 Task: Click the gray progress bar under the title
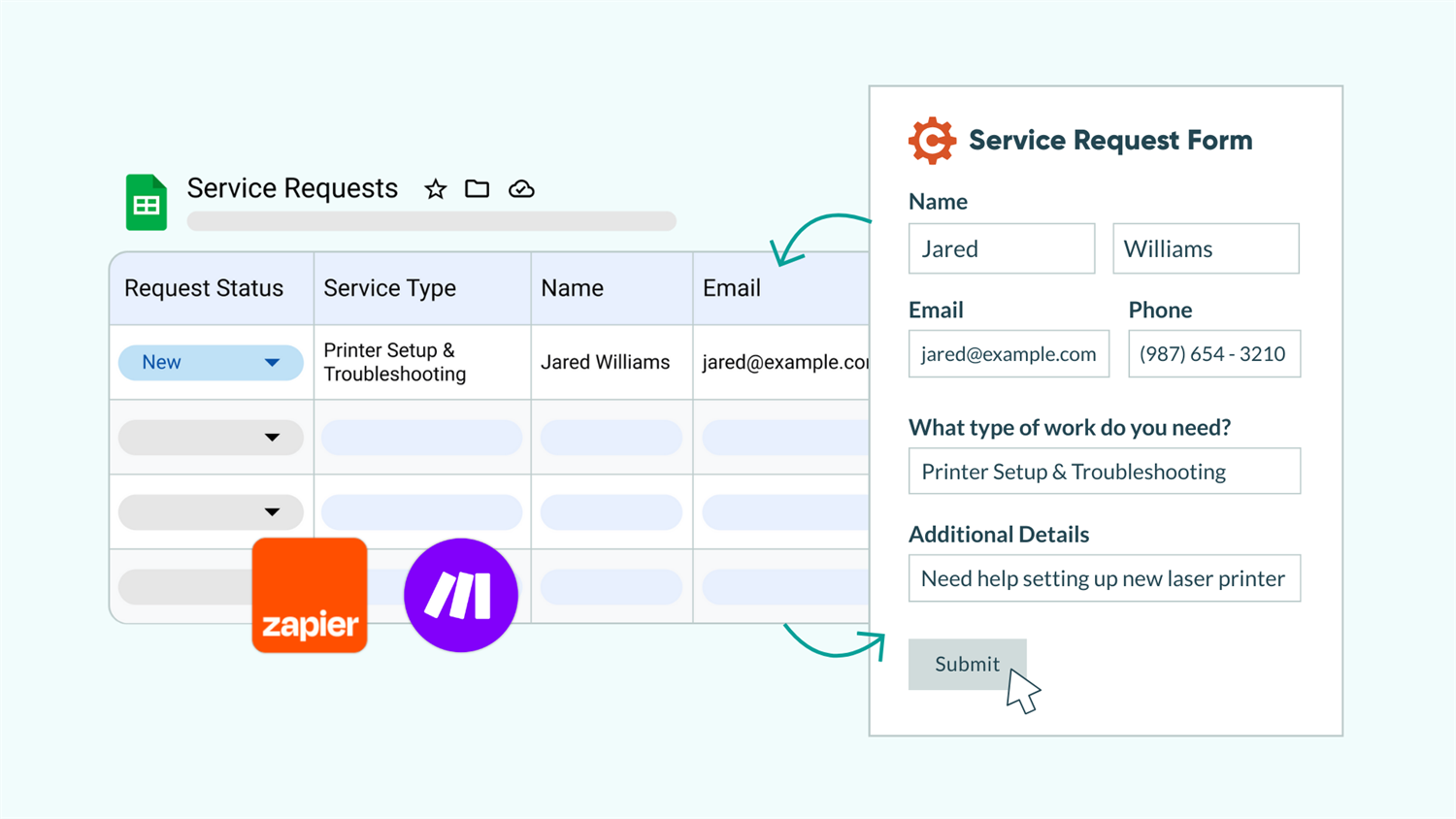pyautogui.click(x=432, y=221)
